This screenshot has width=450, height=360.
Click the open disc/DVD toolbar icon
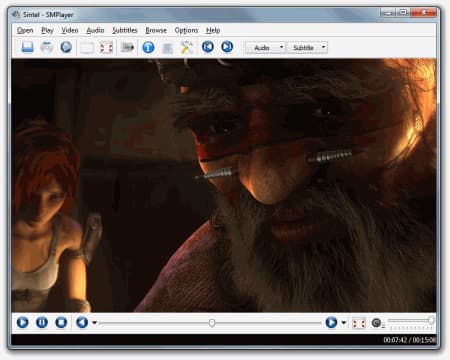coord(47,47)
